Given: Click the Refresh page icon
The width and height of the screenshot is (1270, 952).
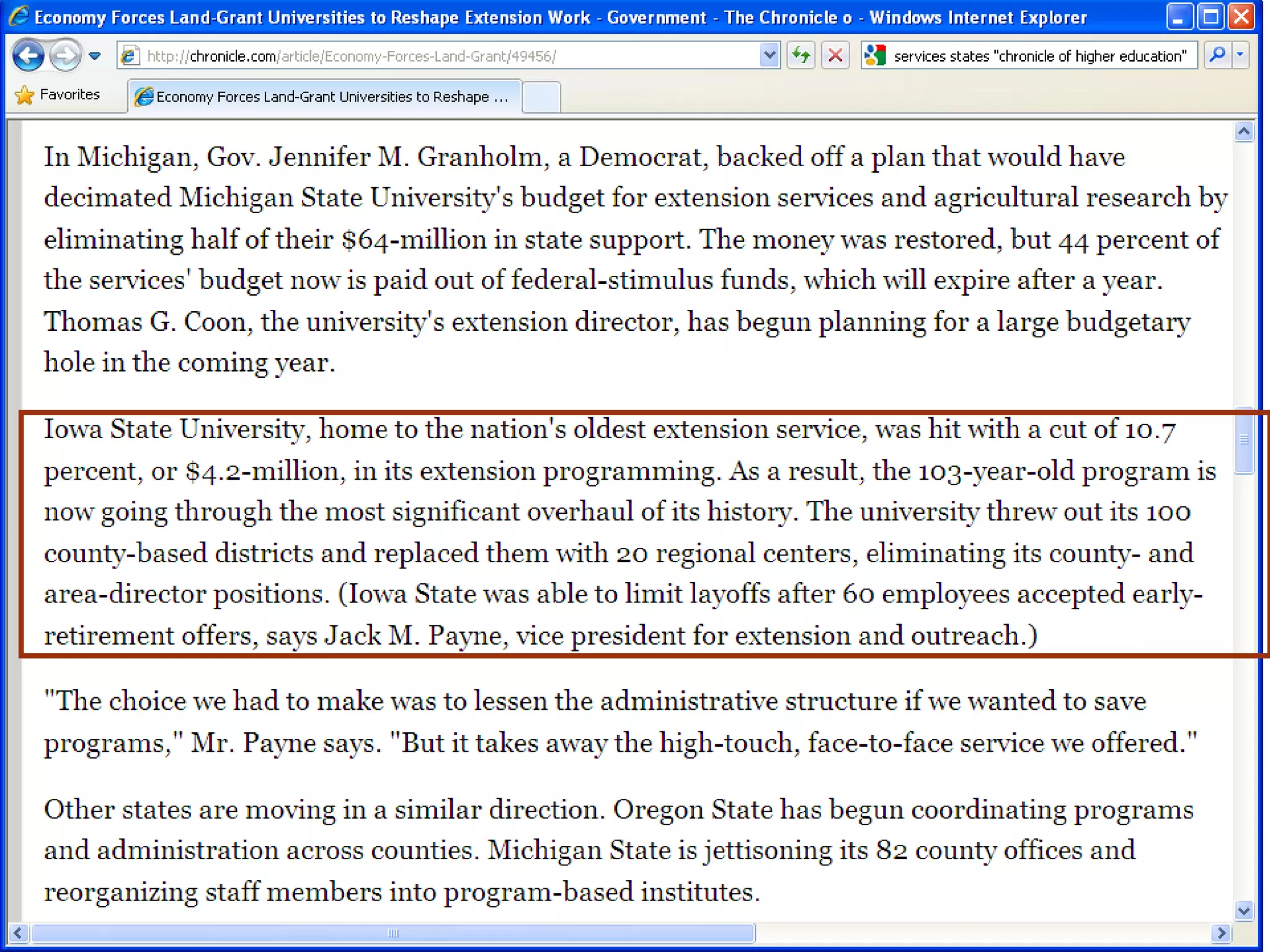Looking at the screenshot, I should coord(801,56).
